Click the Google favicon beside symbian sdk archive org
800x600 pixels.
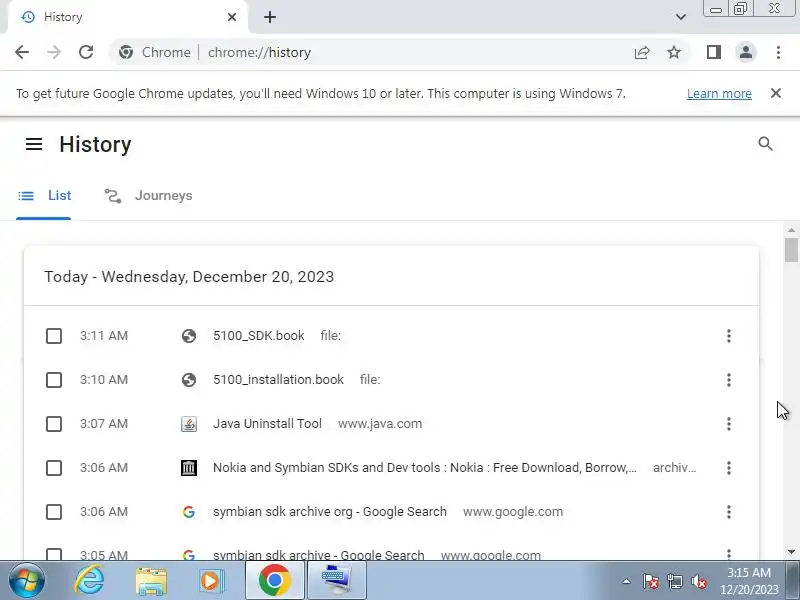(x=189, y=512)
